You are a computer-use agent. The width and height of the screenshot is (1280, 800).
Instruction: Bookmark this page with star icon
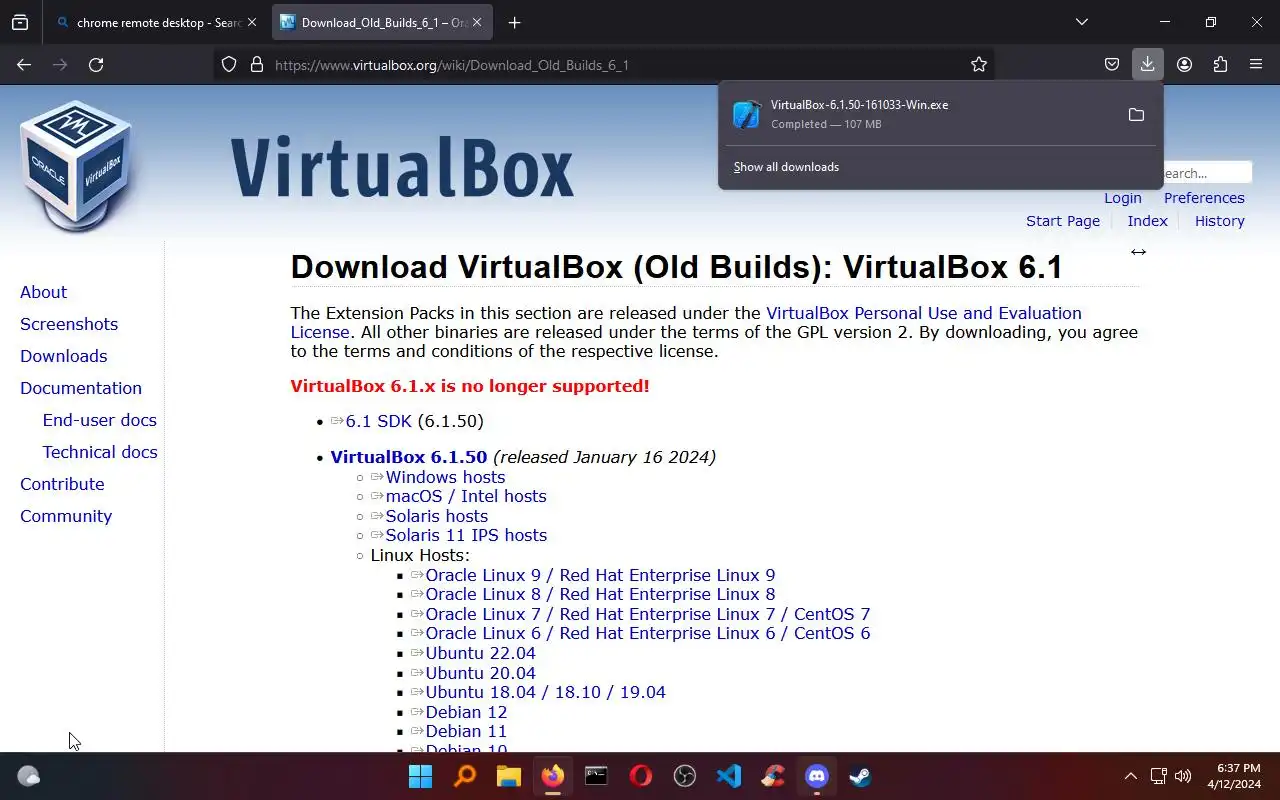tap(979, 64)
